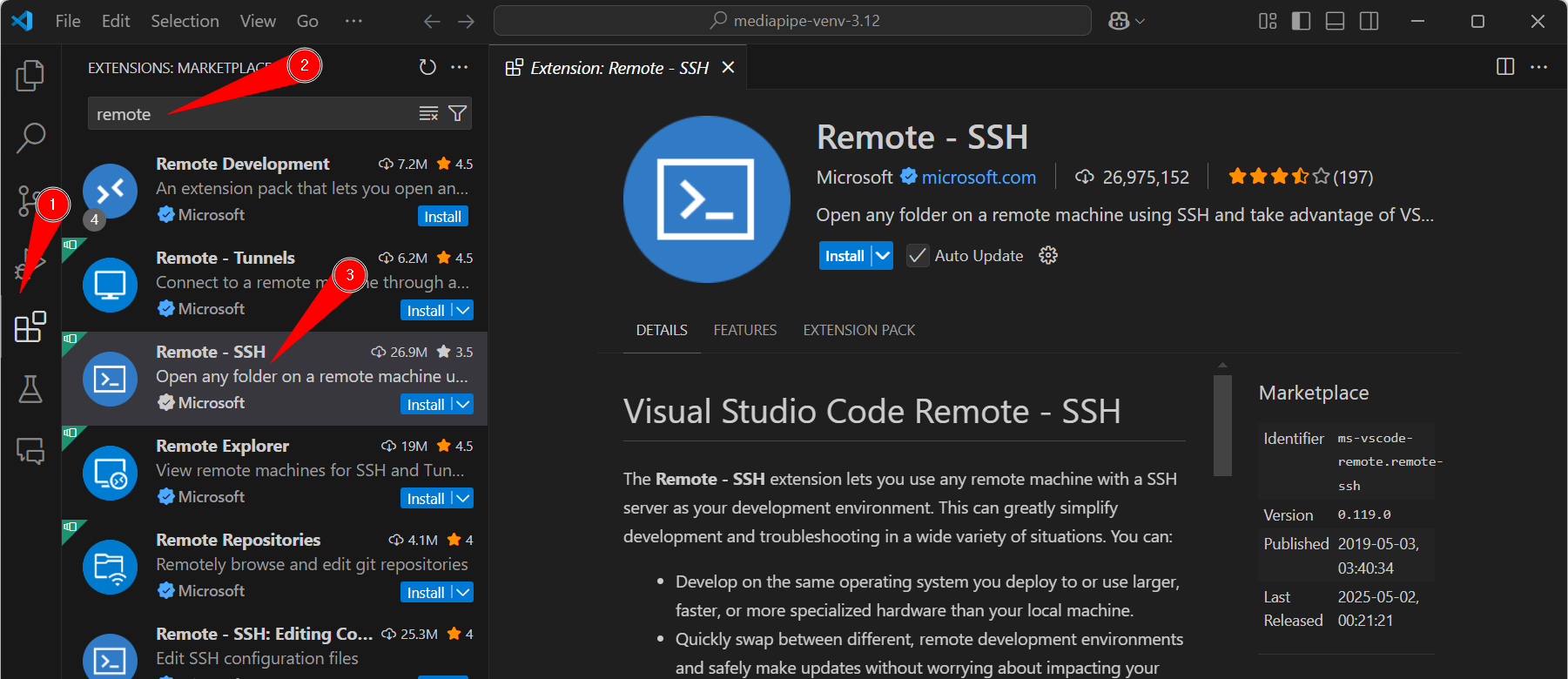
Task: Click the large Remote - SSH logo
Action: (706, 199)
